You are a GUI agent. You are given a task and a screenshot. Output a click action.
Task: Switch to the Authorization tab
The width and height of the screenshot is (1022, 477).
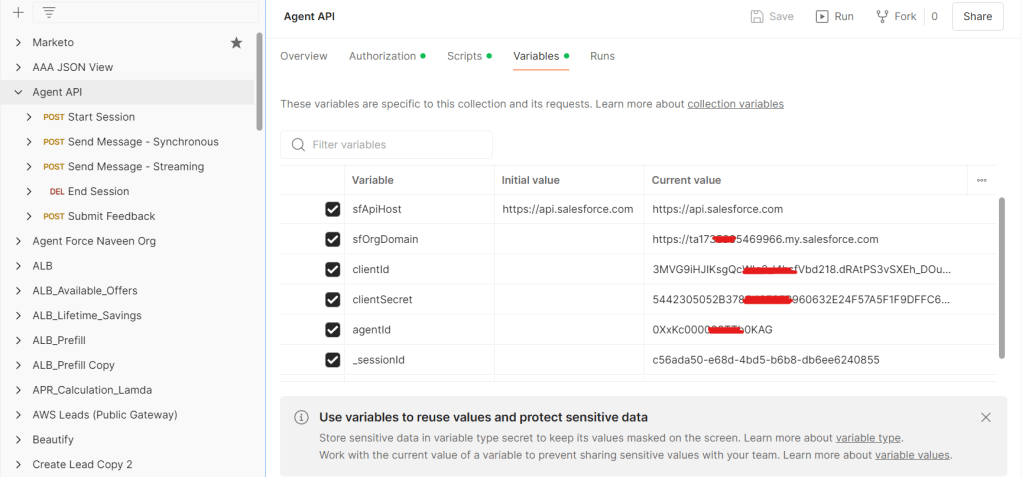[x=382, y=56]
